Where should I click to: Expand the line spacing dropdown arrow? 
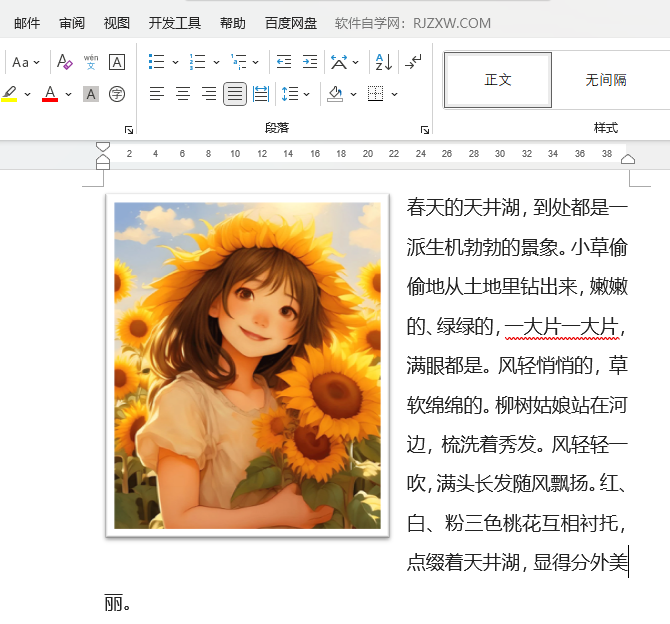tap(306, 94)
